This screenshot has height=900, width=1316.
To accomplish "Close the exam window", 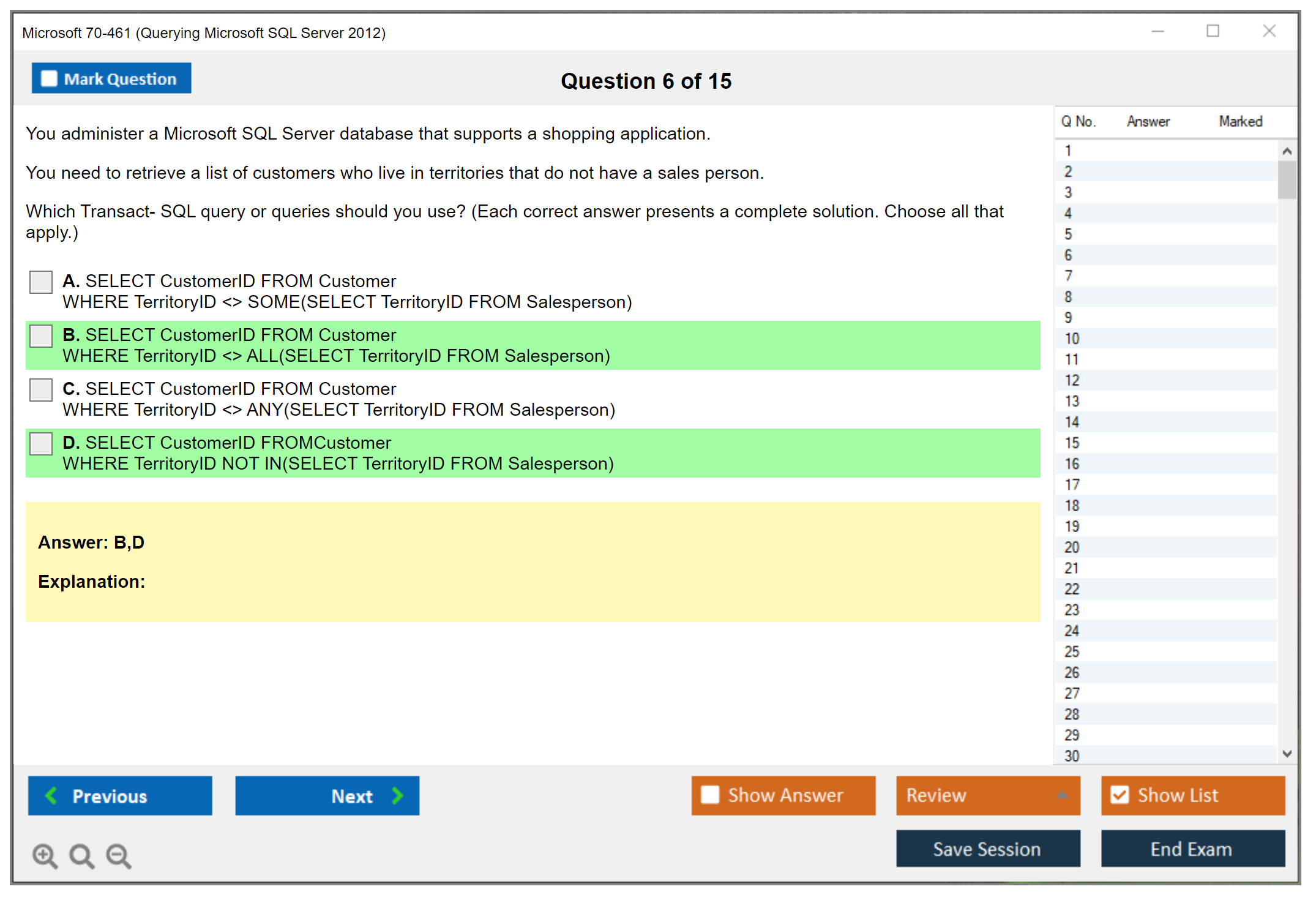I will [1269, 31].
